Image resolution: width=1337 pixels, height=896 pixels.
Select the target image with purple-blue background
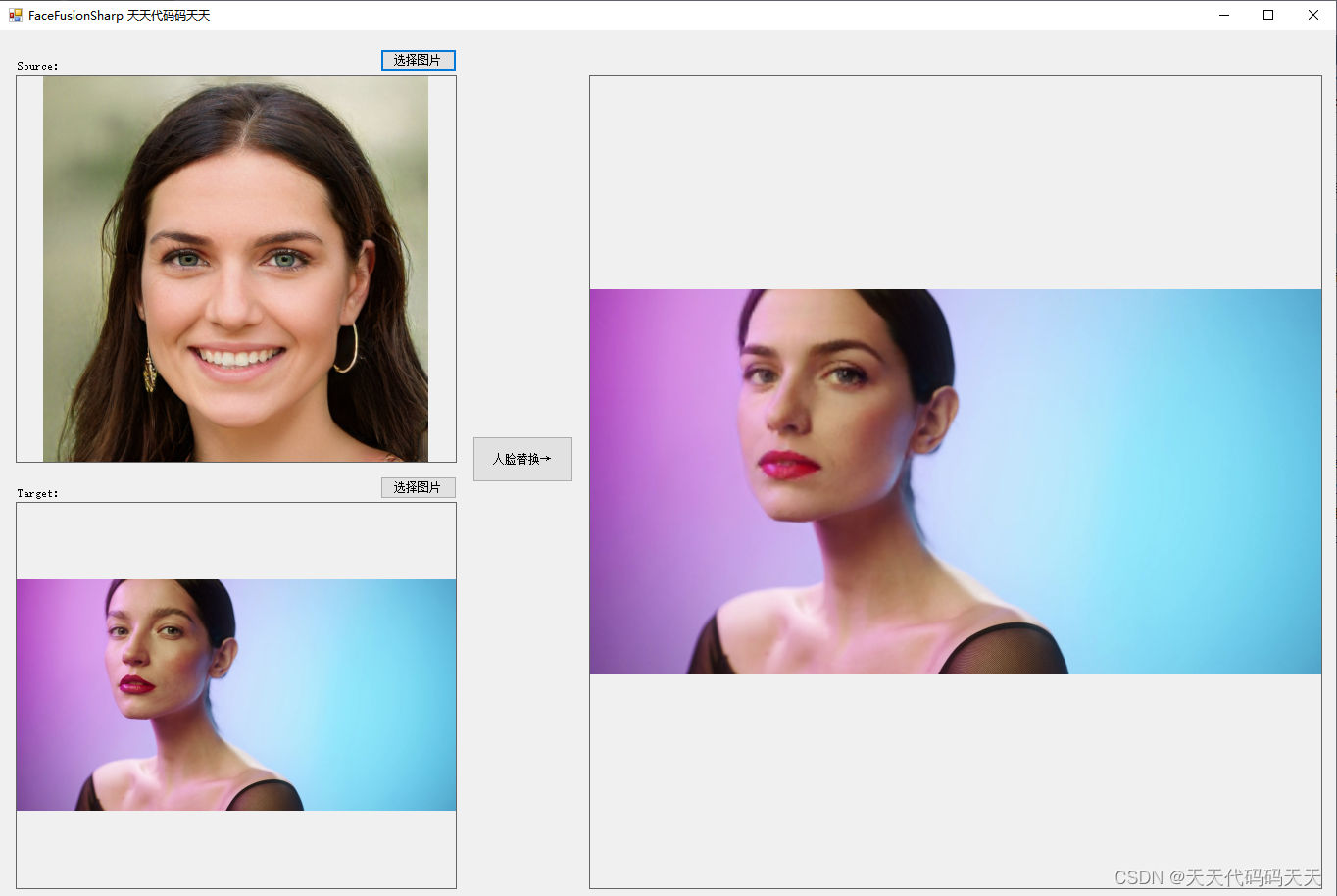[x=235, y=694]
